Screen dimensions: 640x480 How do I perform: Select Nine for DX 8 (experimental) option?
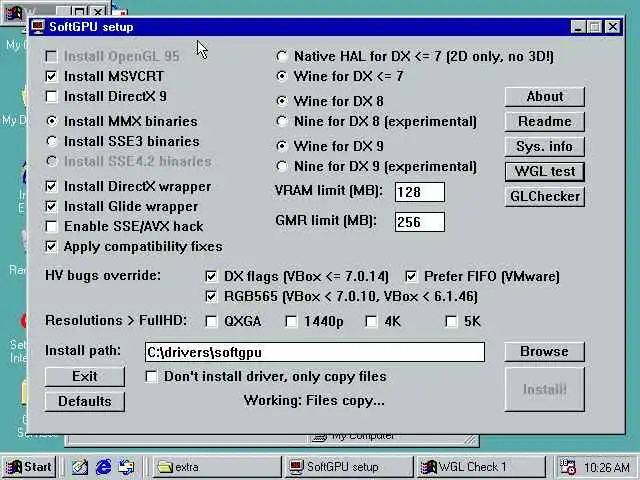pyautogui.click(x=282, y=121)
